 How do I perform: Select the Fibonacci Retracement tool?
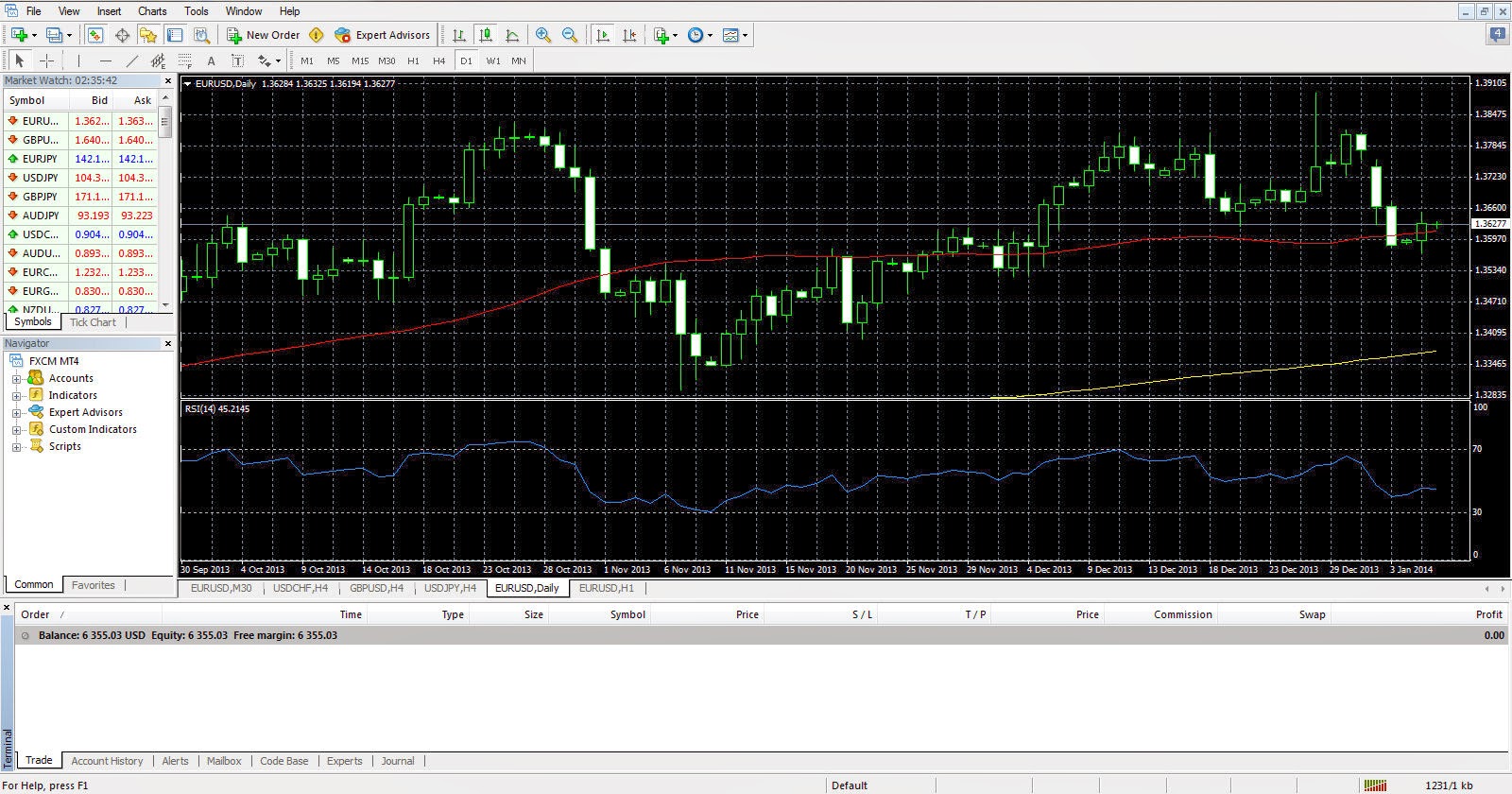coord(184,60)
